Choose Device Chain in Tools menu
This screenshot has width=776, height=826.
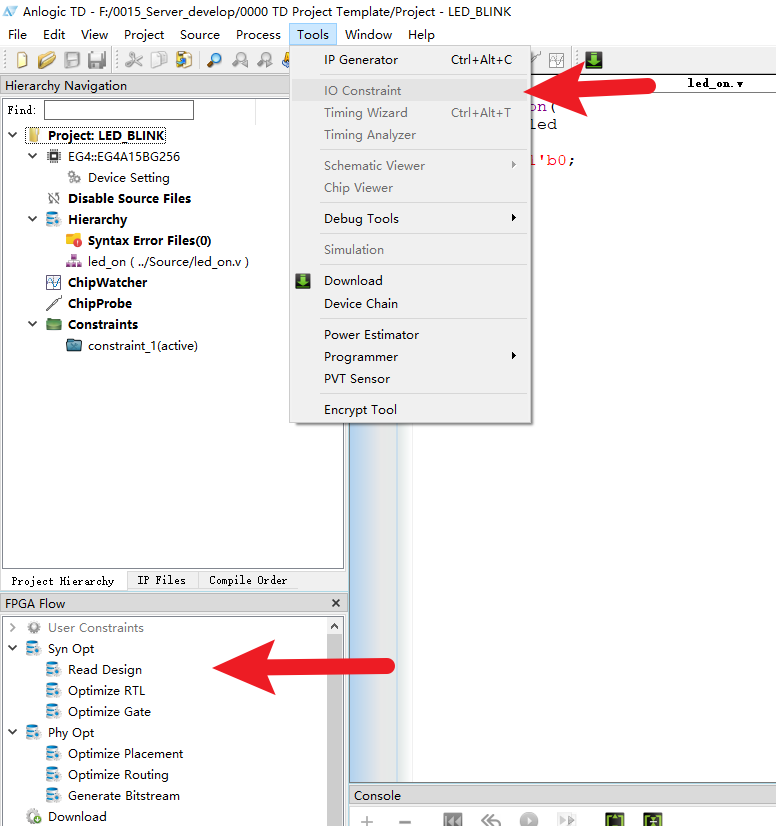coord(410,303)
